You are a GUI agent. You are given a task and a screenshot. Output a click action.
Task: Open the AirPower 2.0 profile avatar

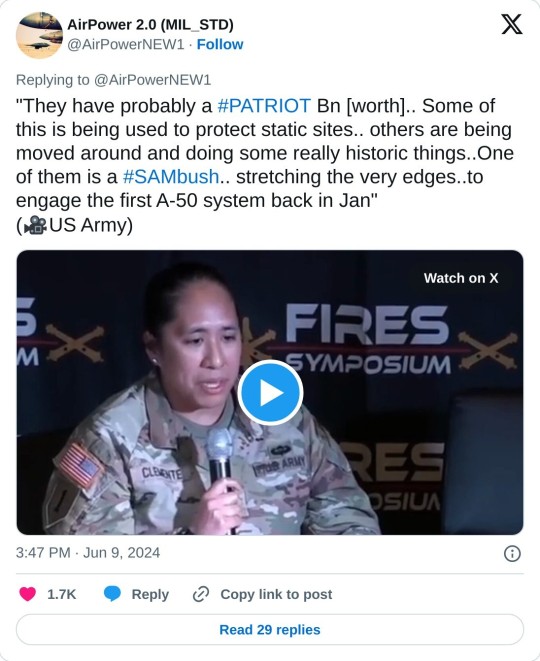coord(39,35)
